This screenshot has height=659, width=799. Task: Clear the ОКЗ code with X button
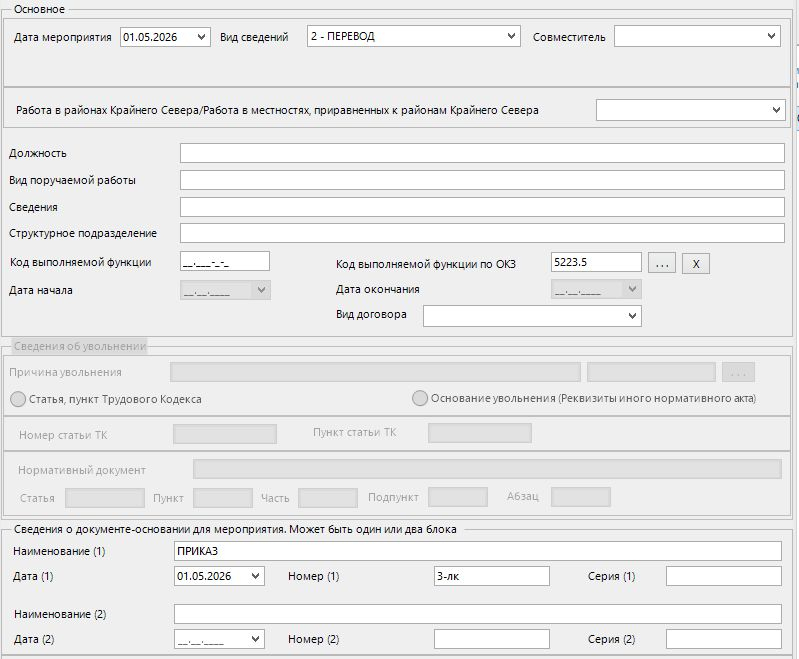tap(696, 263)
